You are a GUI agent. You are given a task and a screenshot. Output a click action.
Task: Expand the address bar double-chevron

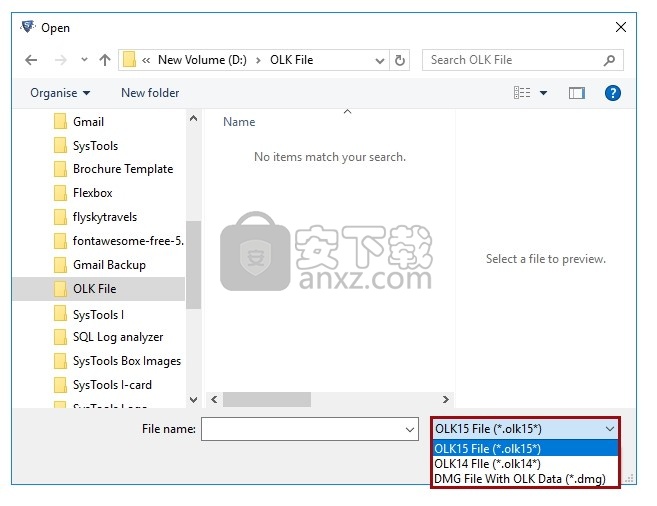pyautogui.click(x=146, y=61)
